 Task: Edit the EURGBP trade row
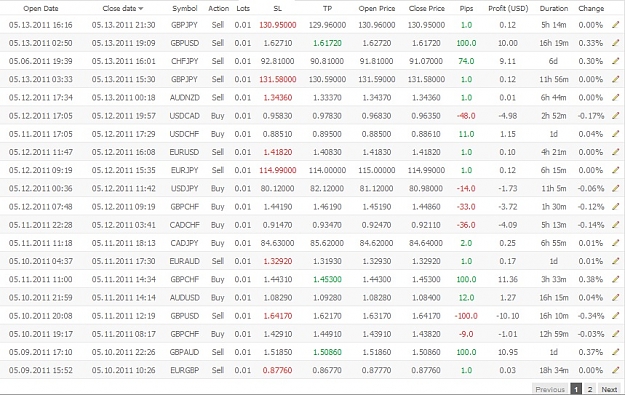pos(616,370)
